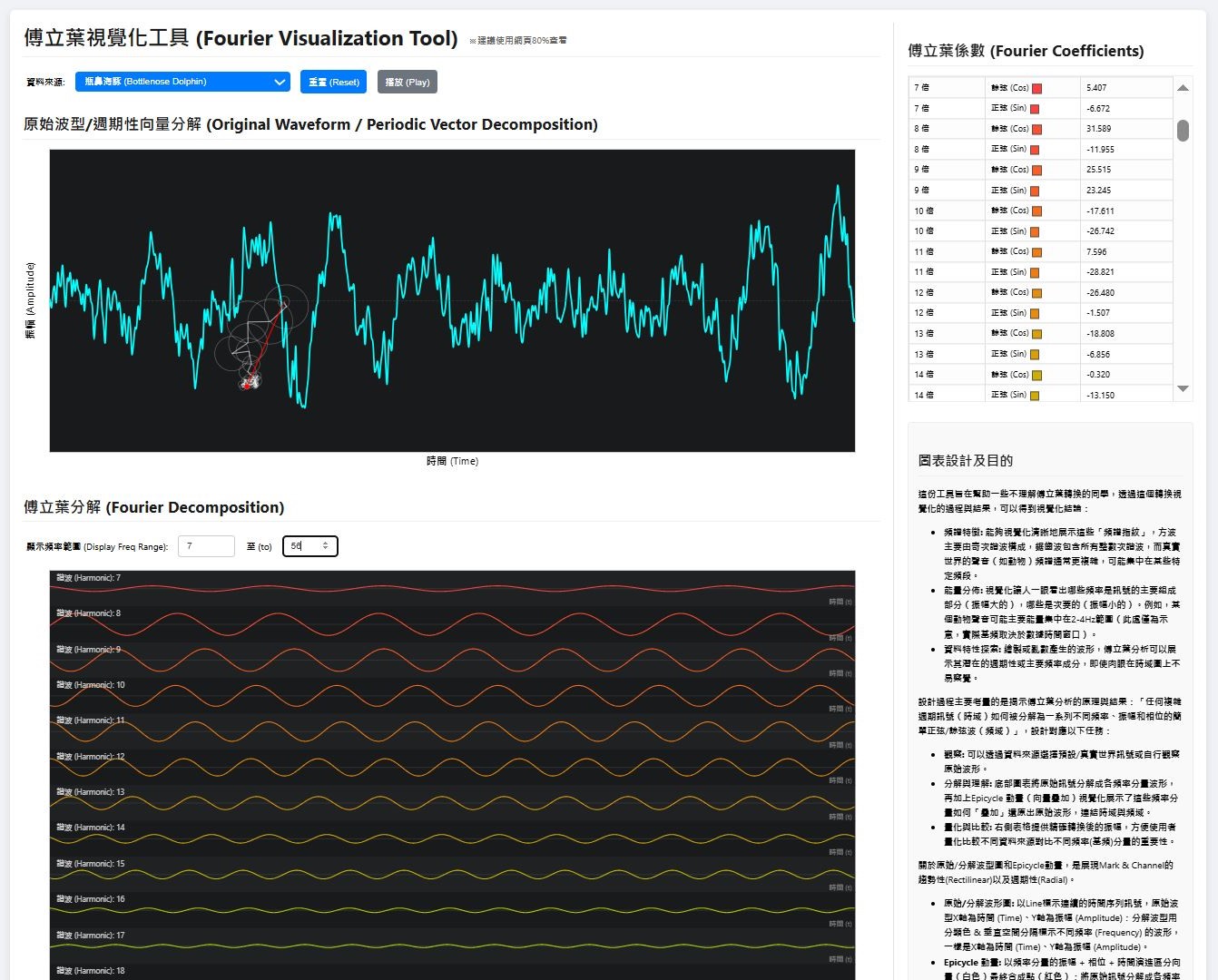
Task: Click the 12 Cos color swatch
Action: (x=1036, y=293)
